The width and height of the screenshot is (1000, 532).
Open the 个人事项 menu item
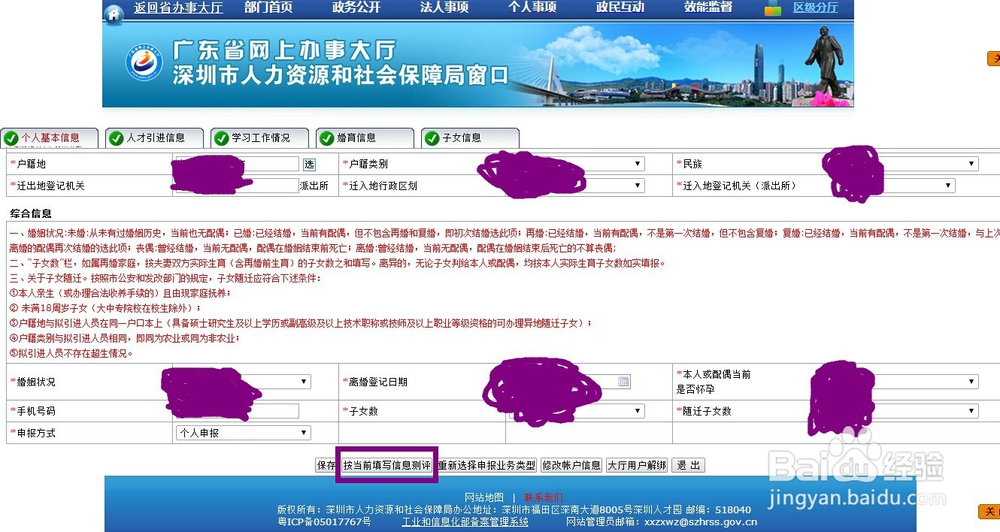532,7
